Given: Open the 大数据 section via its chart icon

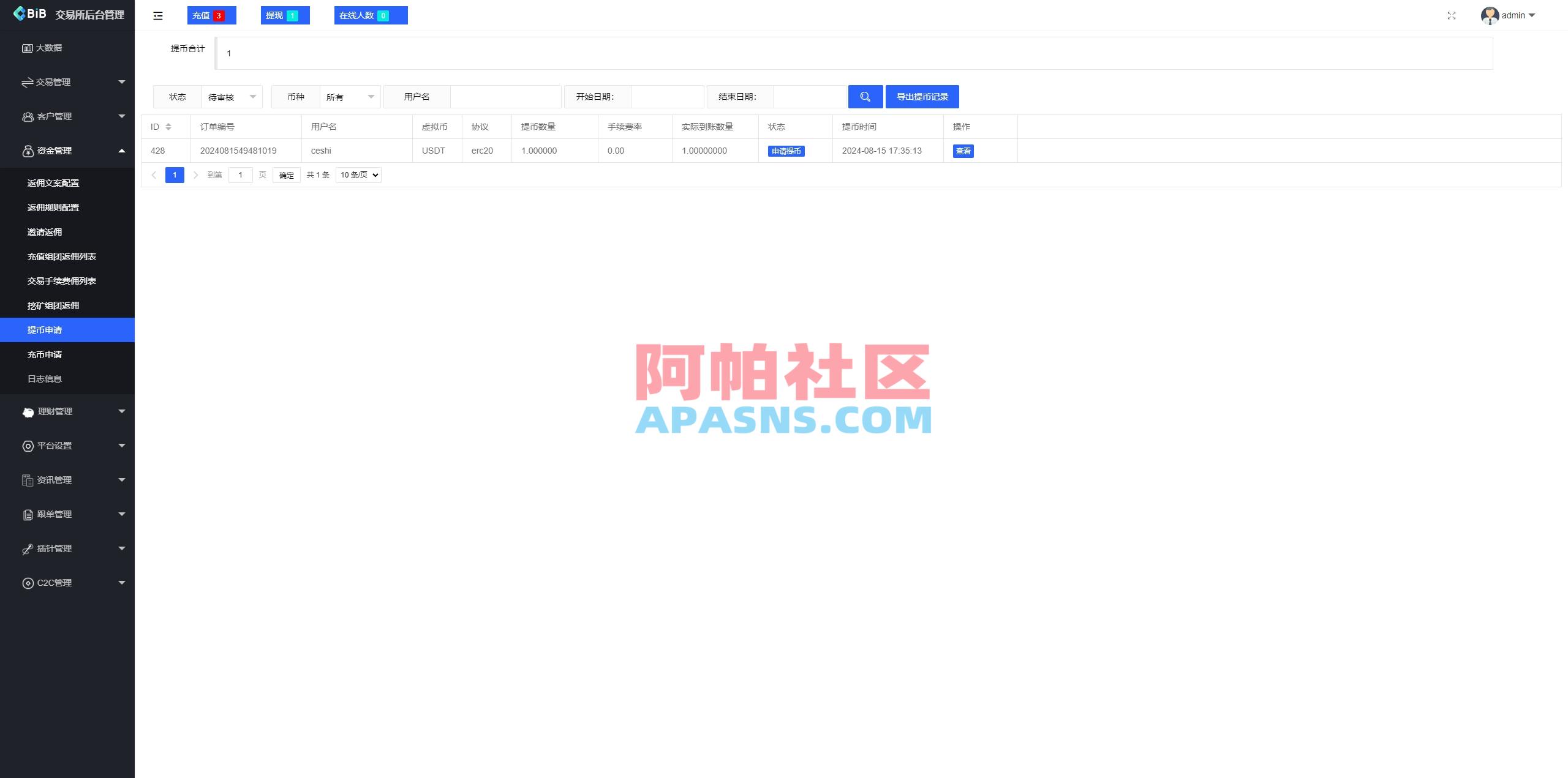Looking at the screenshot, I should click(28, 47).
